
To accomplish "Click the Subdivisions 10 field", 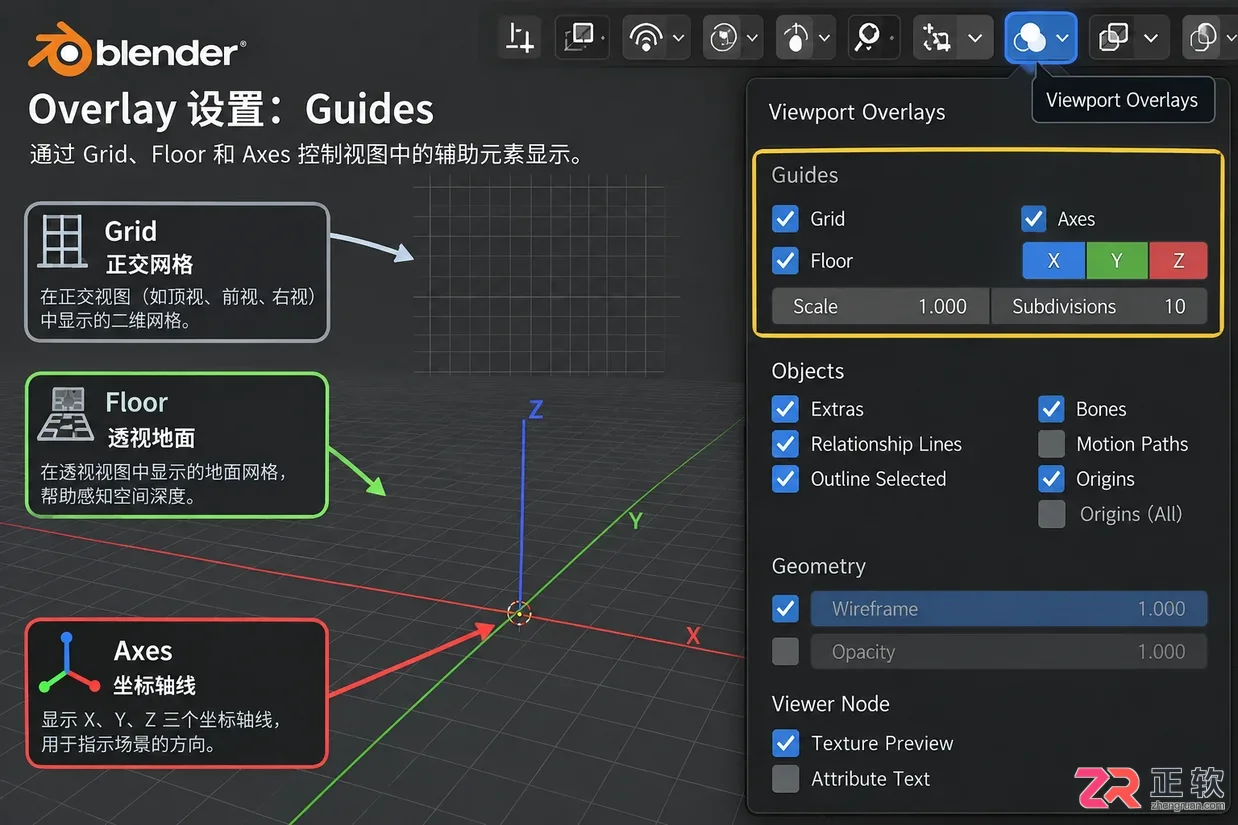I will pos(1099,306).
